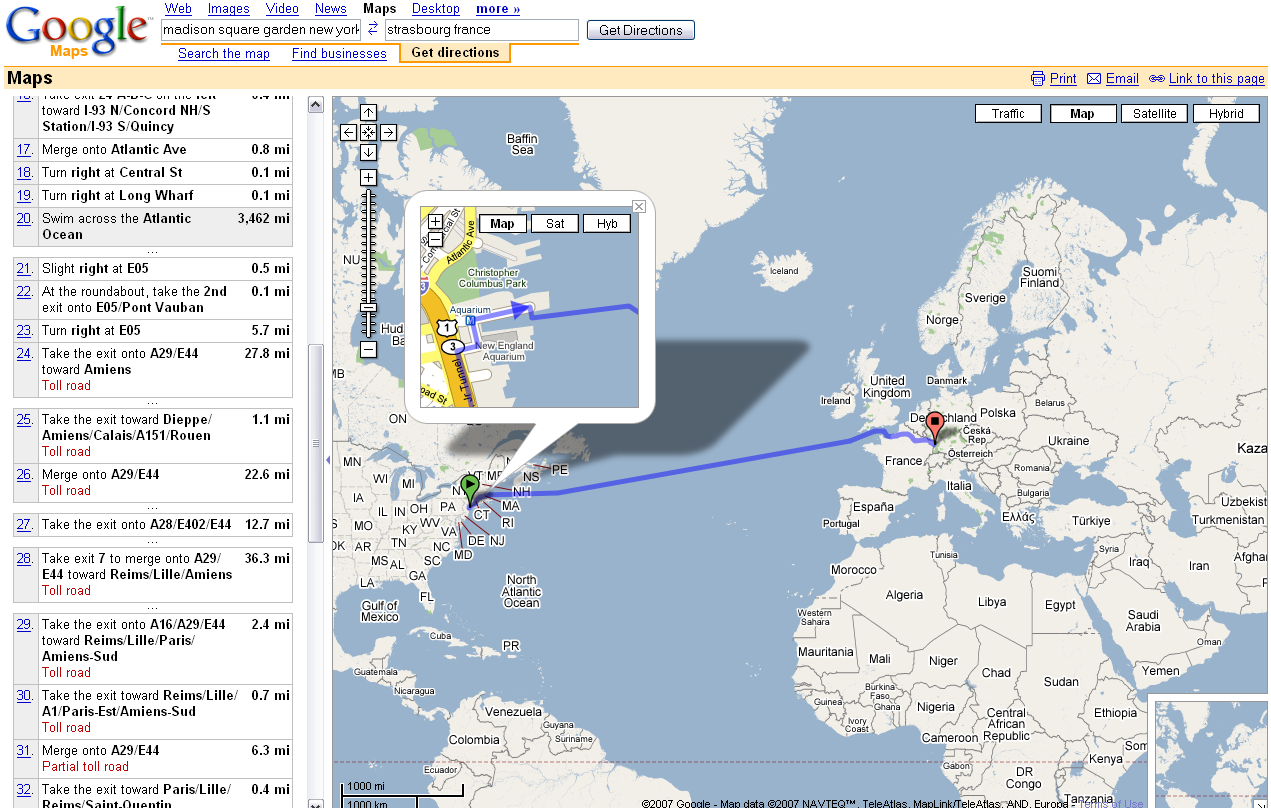Open the Video link in top navigation
Screen dimensions: 1271x808
282,9
